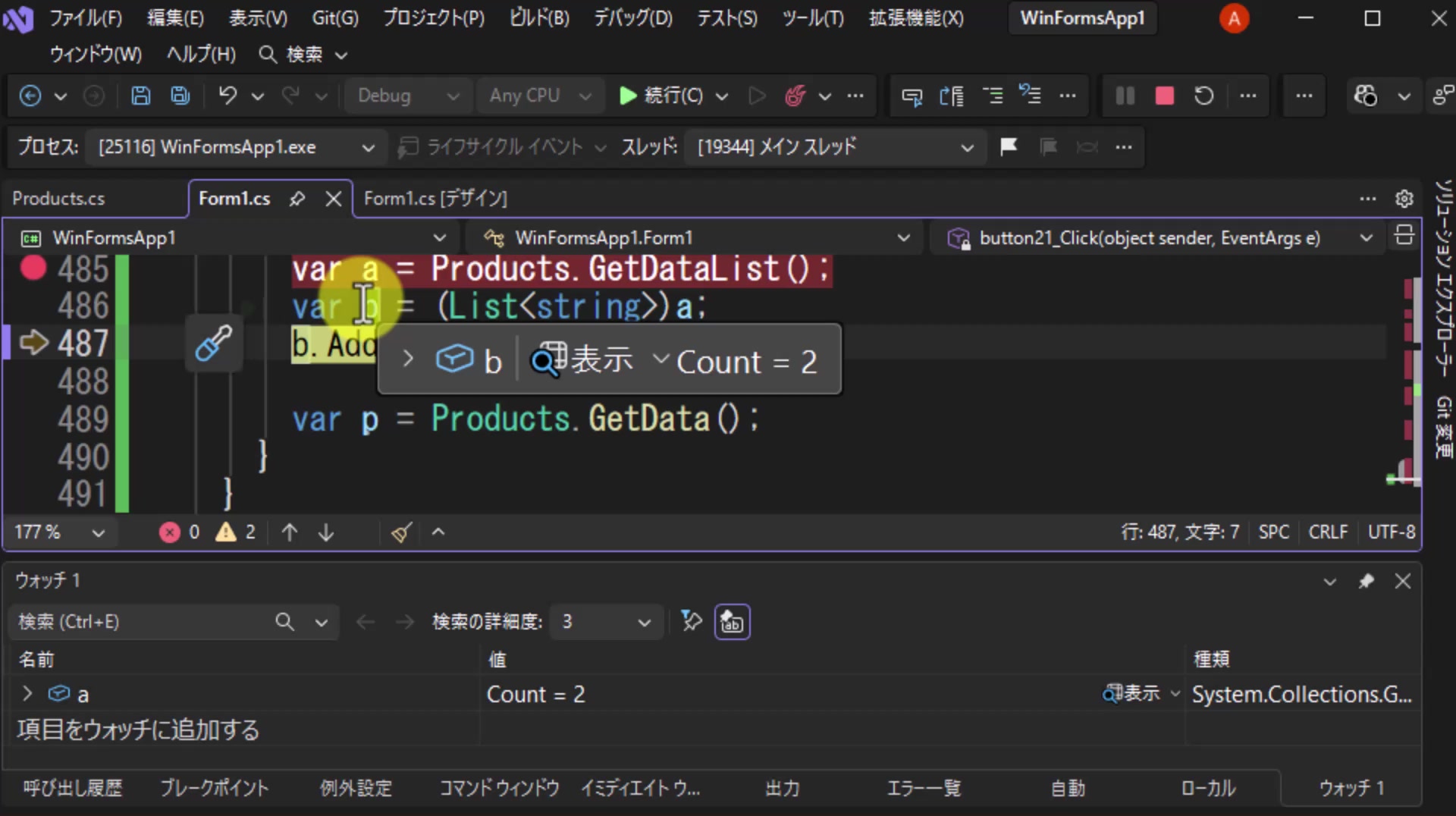
Task: Expand watch item a
Action: (27, 694)
